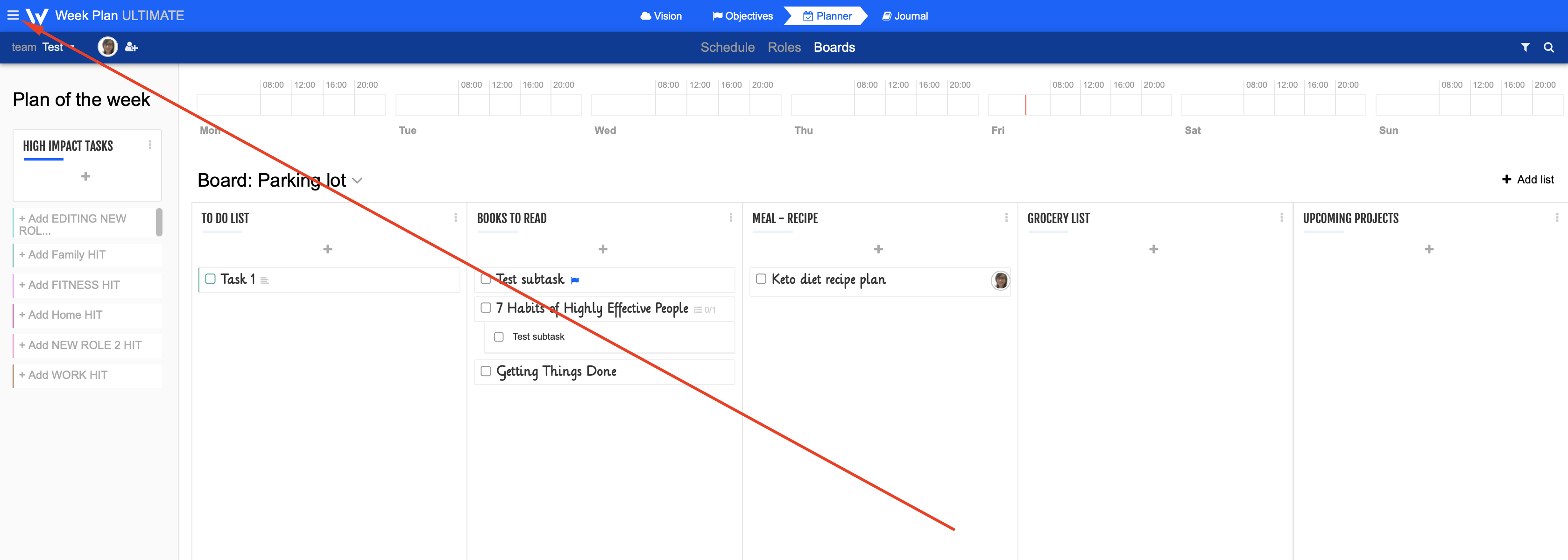Image resolution: width=1568 pixels, height=560 pixels.
Task: Complete Getting Things Done task
Action: 486,371
